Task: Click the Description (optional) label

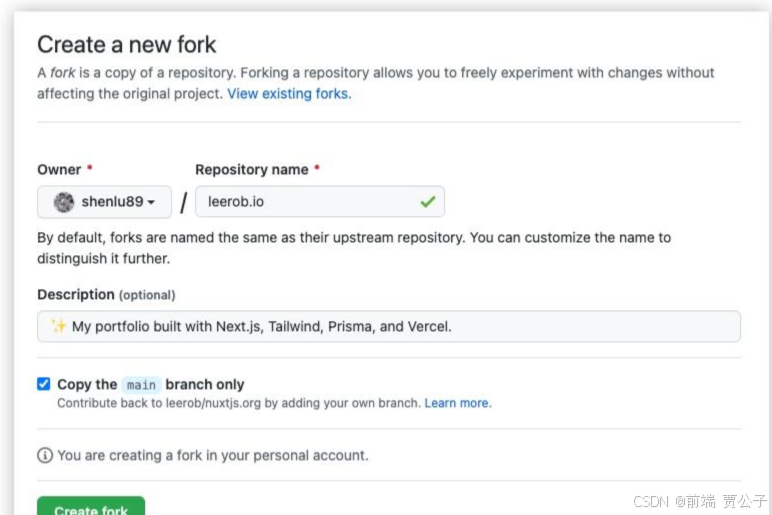Action: (106, 295)
